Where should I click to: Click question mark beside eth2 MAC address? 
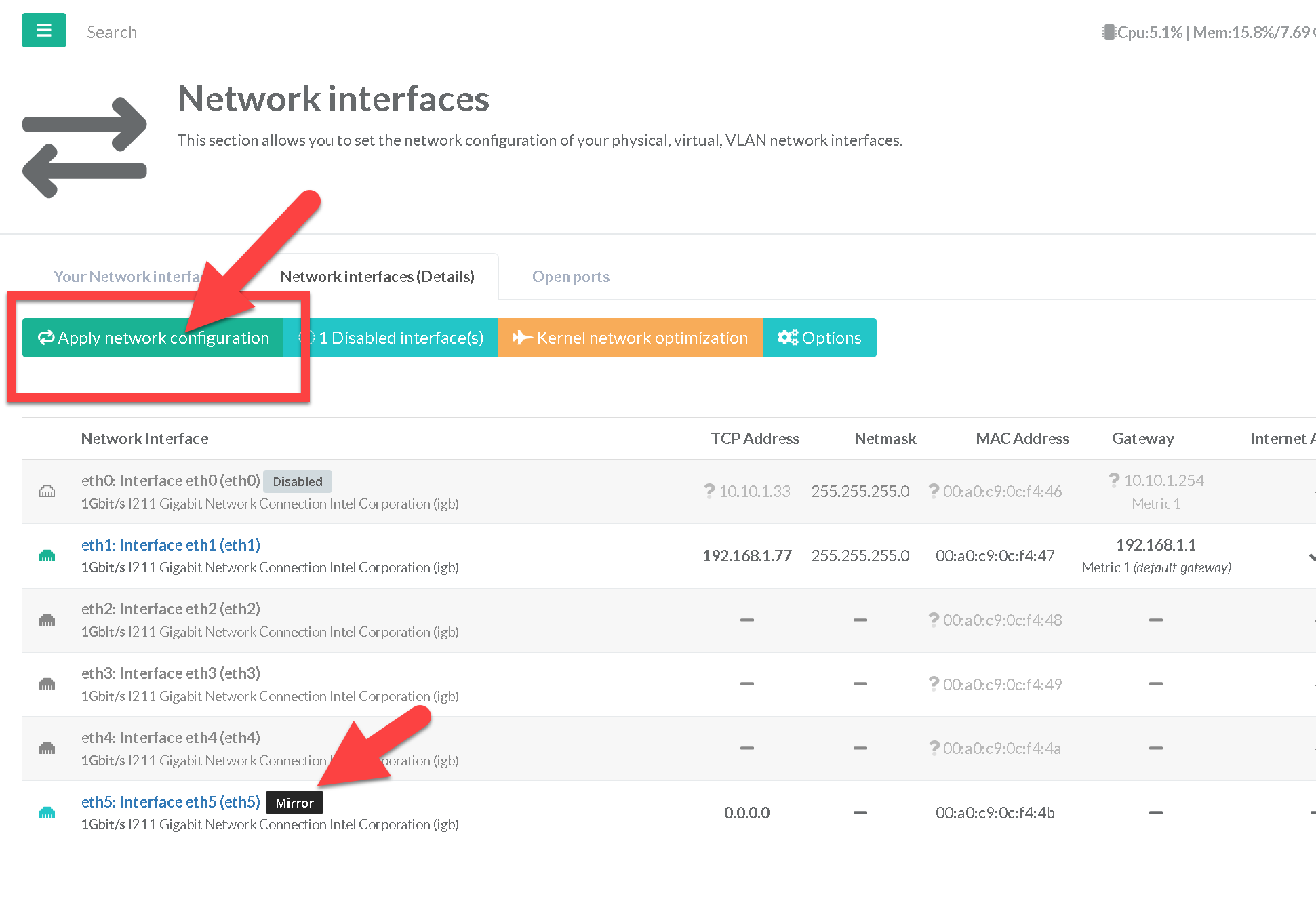pyautogui.click(x=934, y=620)
